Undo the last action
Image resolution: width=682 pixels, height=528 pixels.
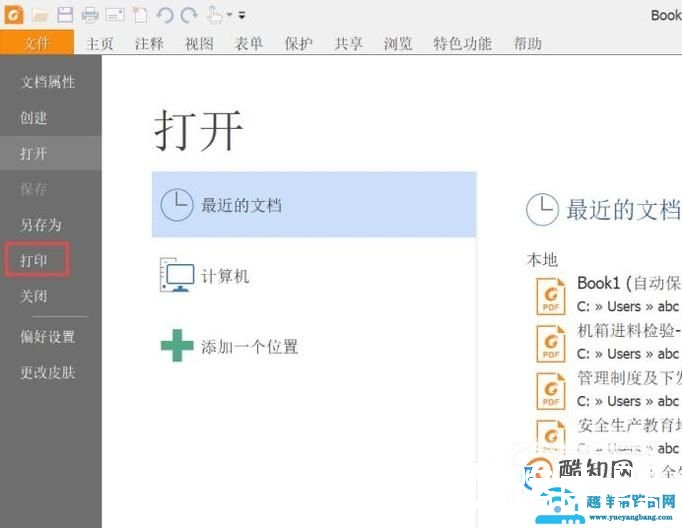[x=165, y=16]
